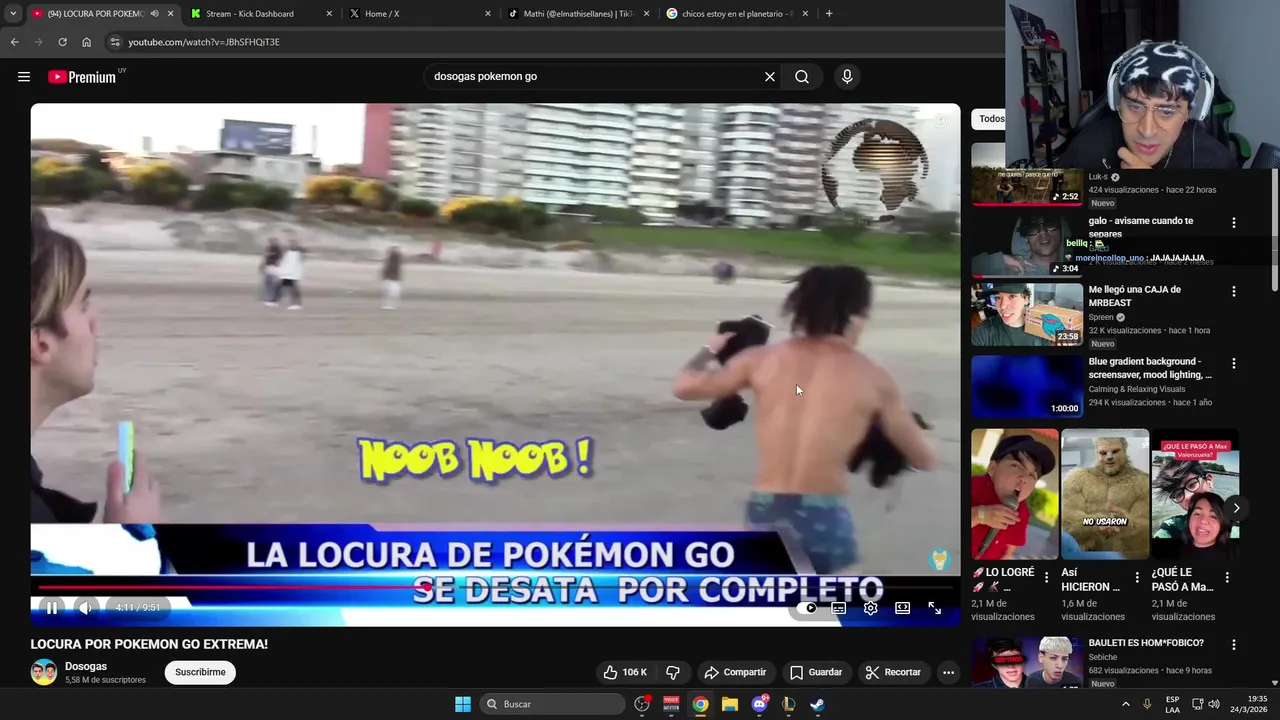Run search with magnifier button

coord(802,77)
